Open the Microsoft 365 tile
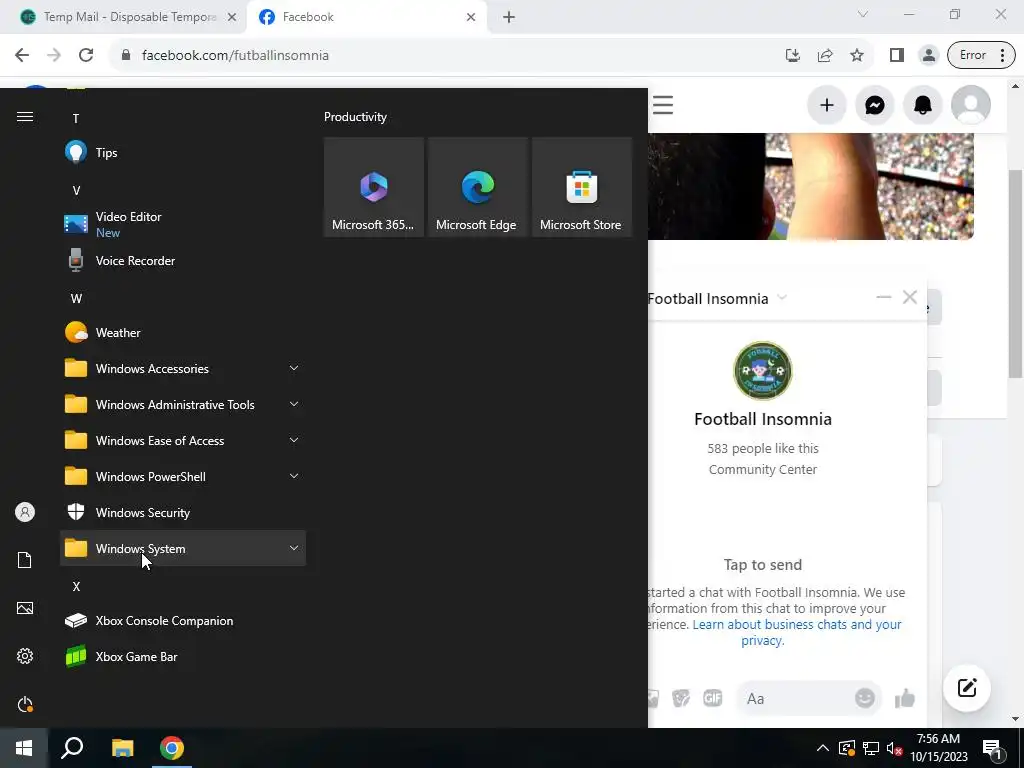Viewport: 1024px width, 768px height. (x=374, y=187)
